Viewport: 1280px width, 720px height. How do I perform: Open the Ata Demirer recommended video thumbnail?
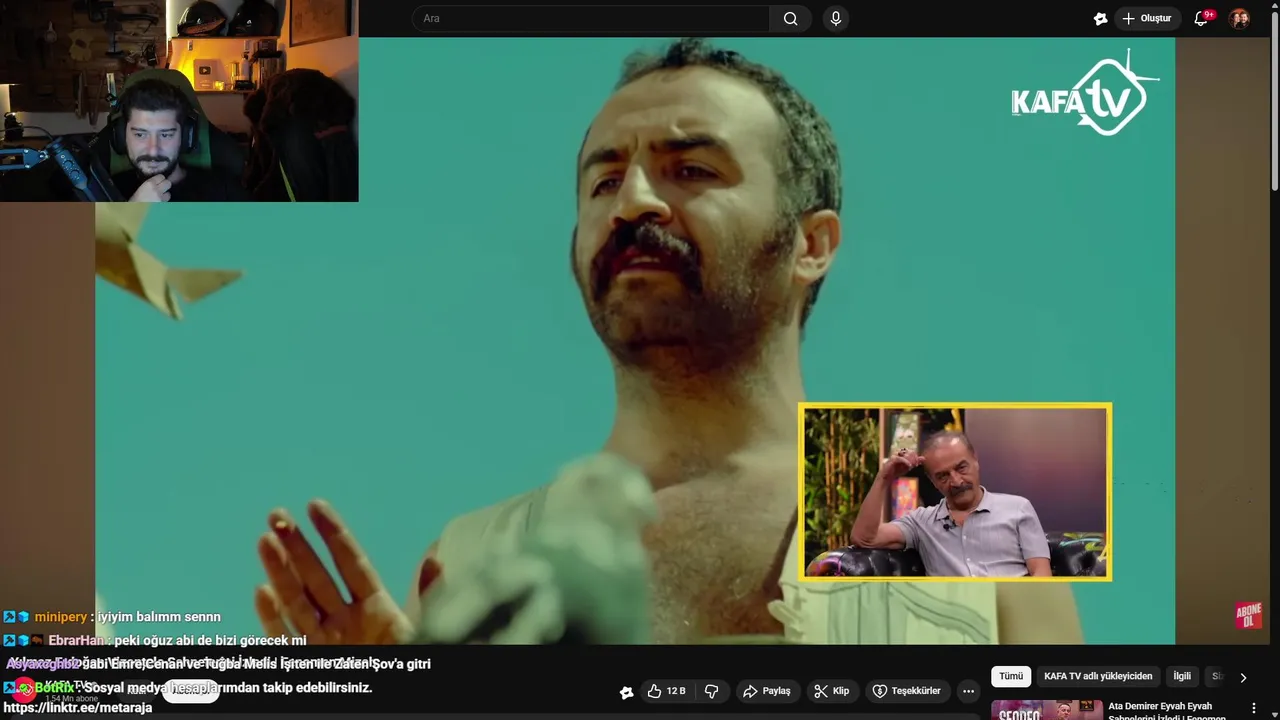coord(1047,710)
